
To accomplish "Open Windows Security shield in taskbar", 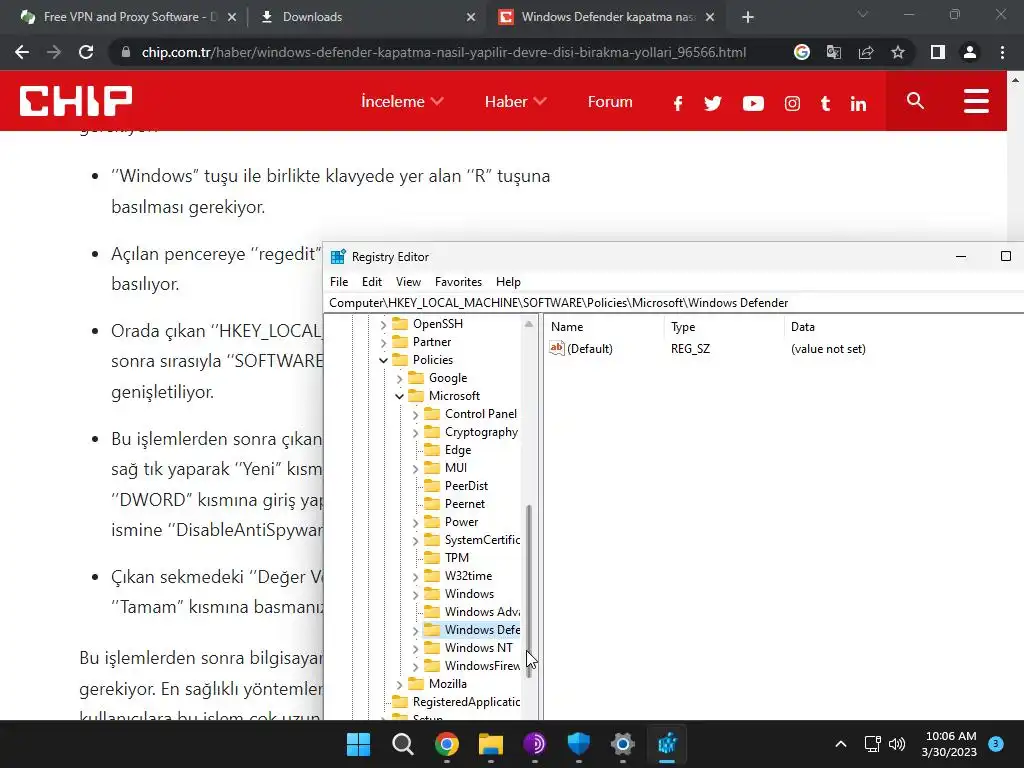I will [579, 744].
